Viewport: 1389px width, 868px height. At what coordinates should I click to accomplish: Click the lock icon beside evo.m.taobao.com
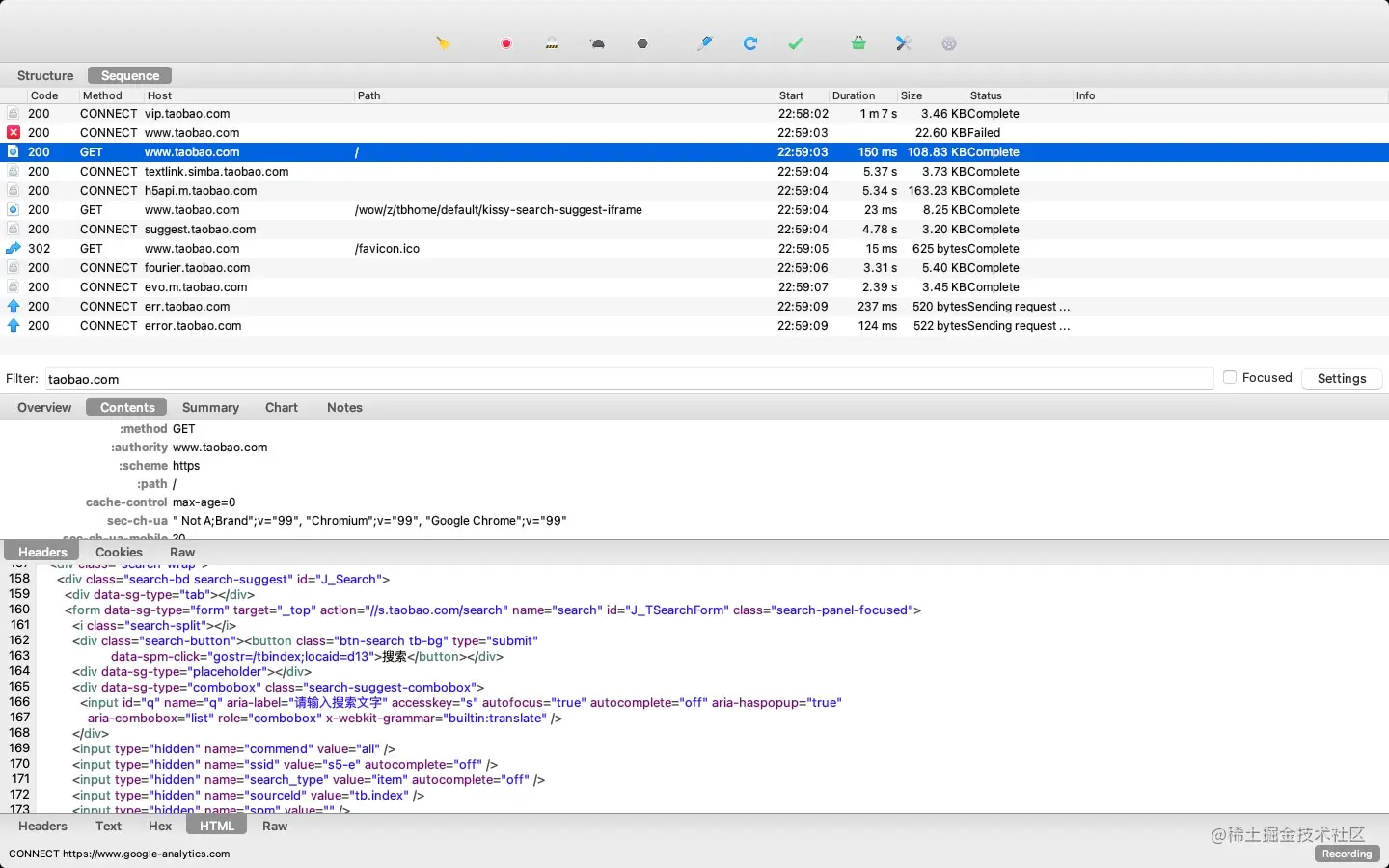(14, 287)
